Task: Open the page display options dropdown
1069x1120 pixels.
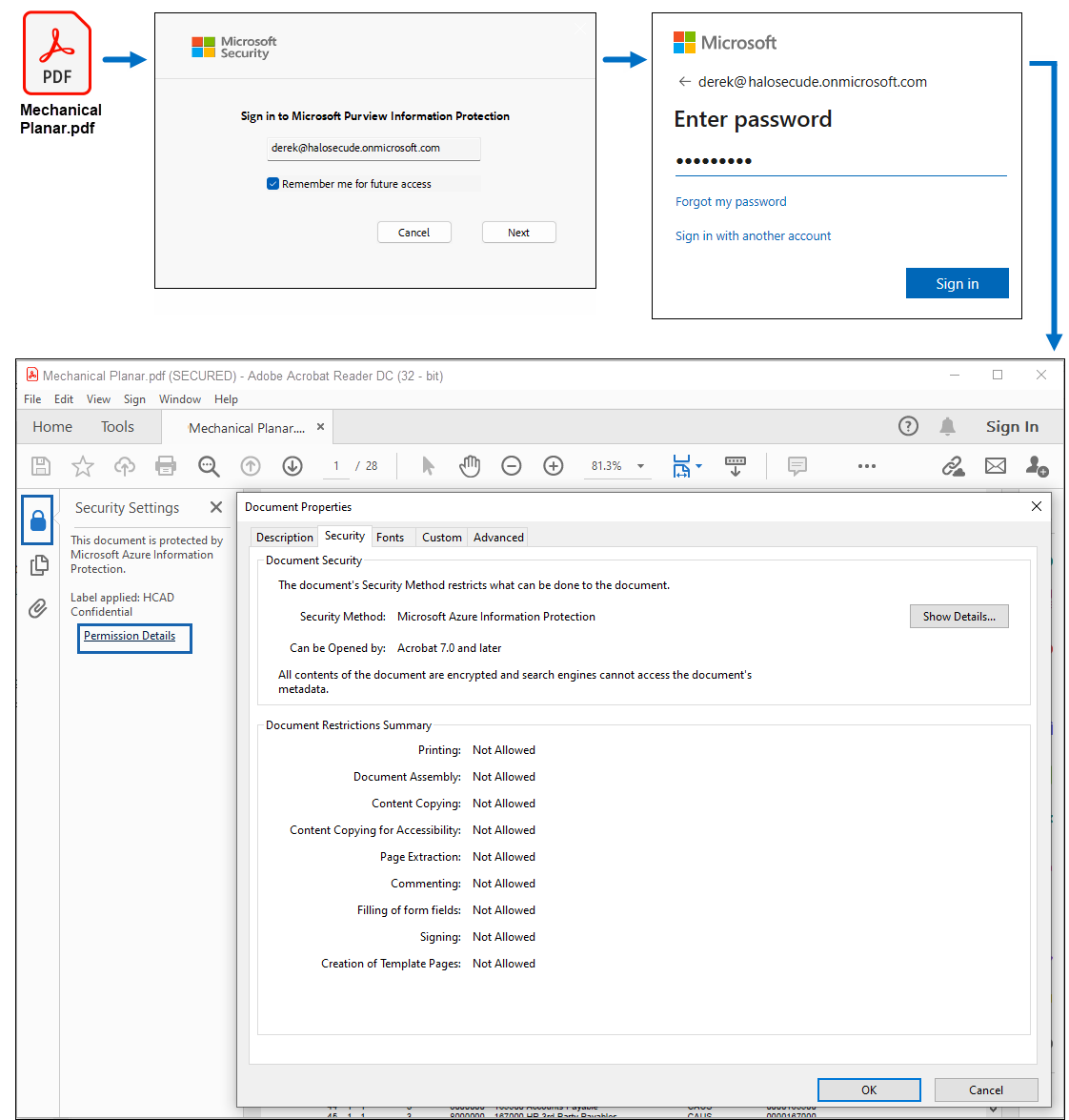Action: click(x=687, y=466)
